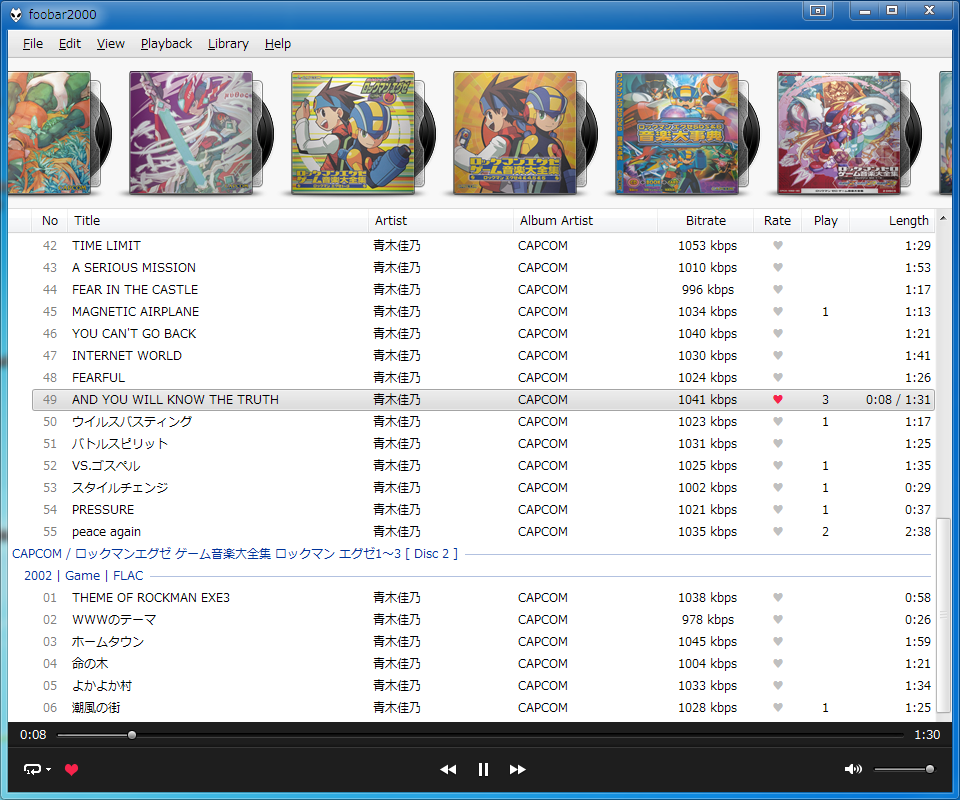Adjust the volume slider
The image size is (960, 800).
point(904,769)
